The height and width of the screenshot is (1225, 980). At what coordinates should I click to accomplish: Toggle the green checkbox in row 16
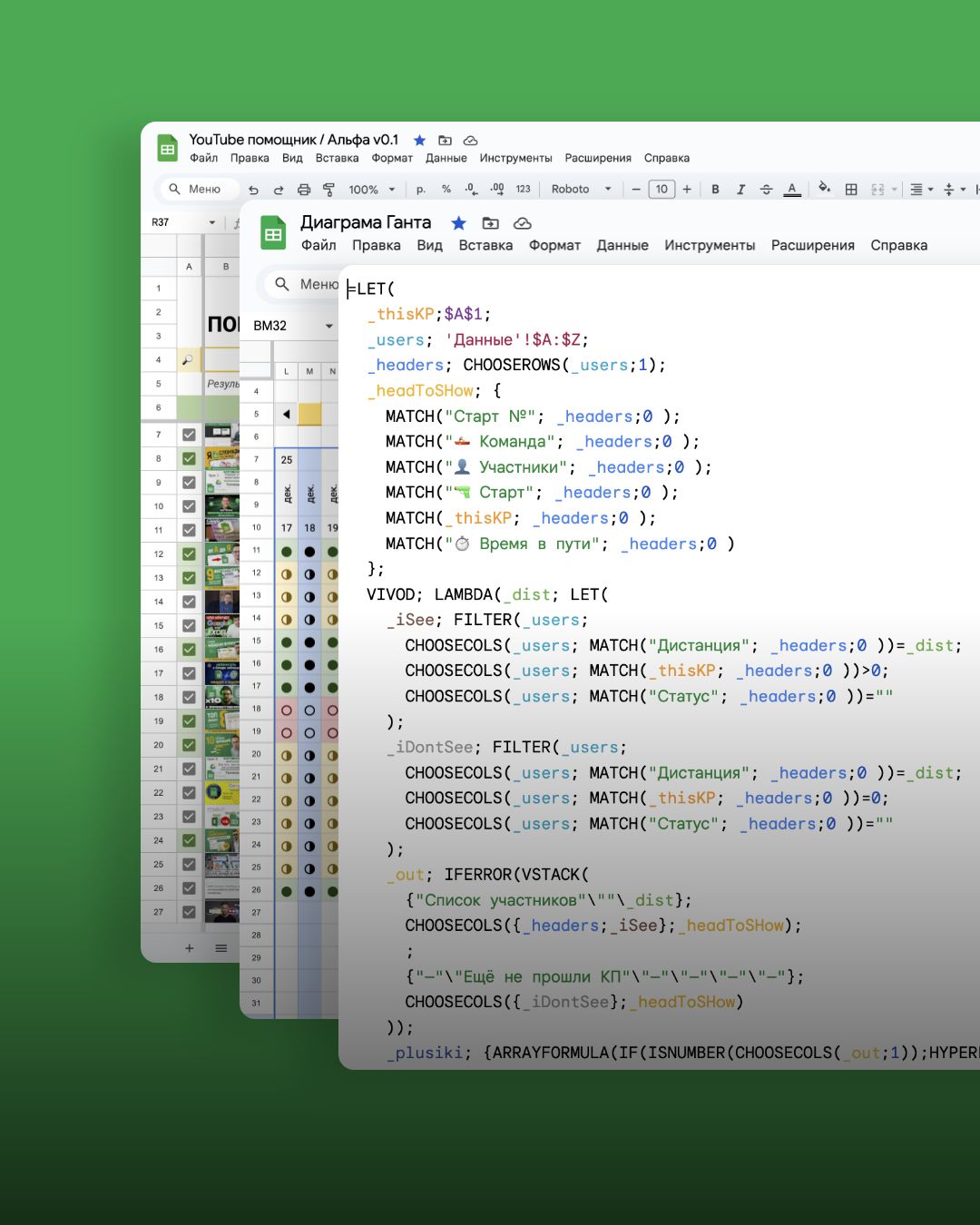coord(189,650)
